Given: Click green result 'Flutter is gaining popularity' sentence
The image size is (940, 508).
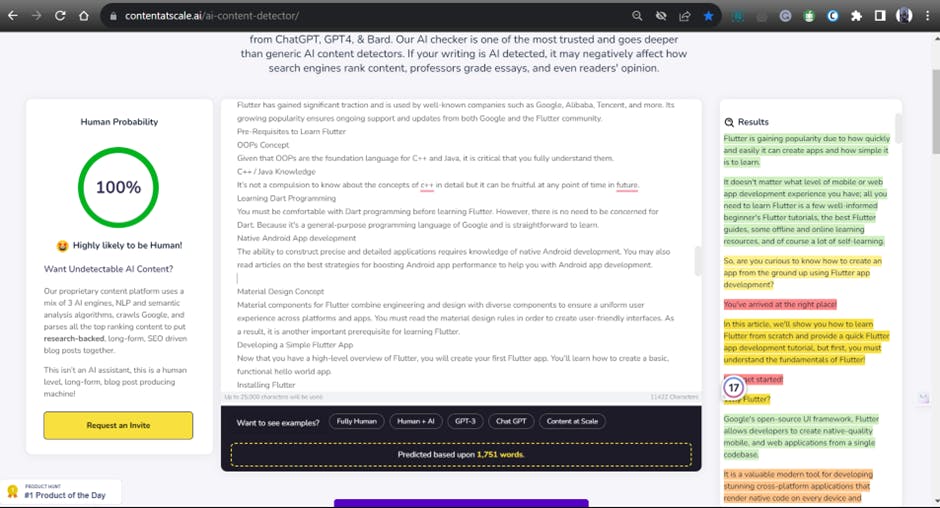Looking at the screenshot, I should [806, 151].
